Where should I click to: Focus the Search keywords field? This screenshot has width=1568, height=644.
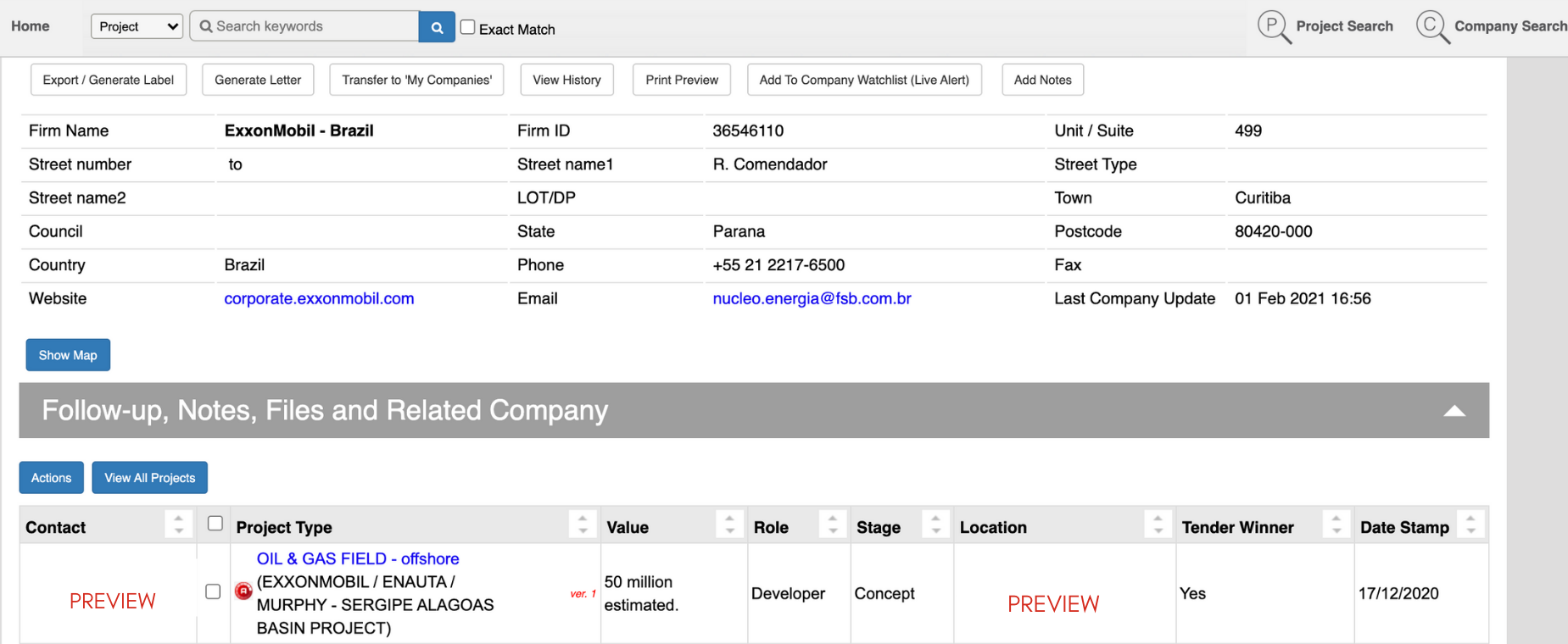(x=305, y=26)
